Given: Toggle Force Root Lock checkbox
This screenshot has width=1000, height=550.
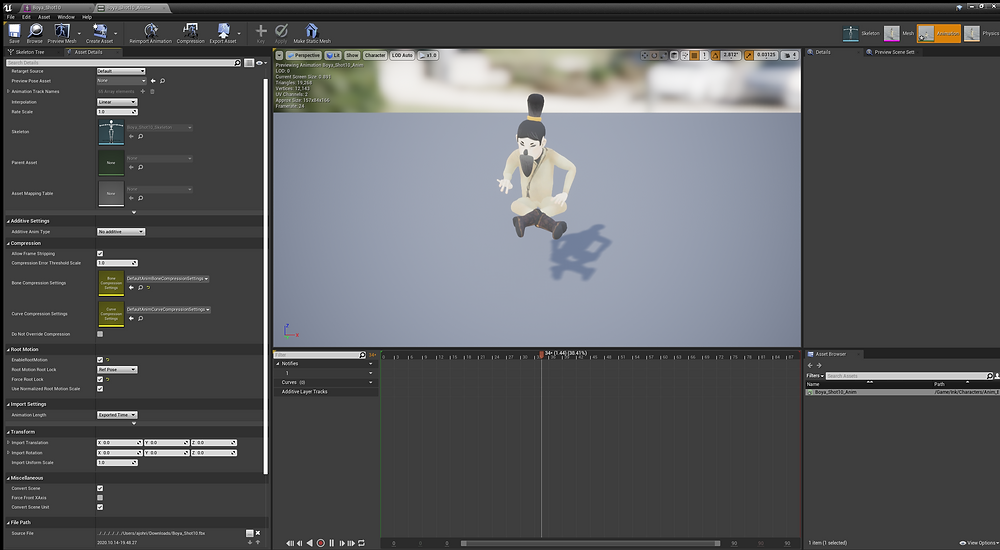Looking at the screenshot, I should 99,379.
